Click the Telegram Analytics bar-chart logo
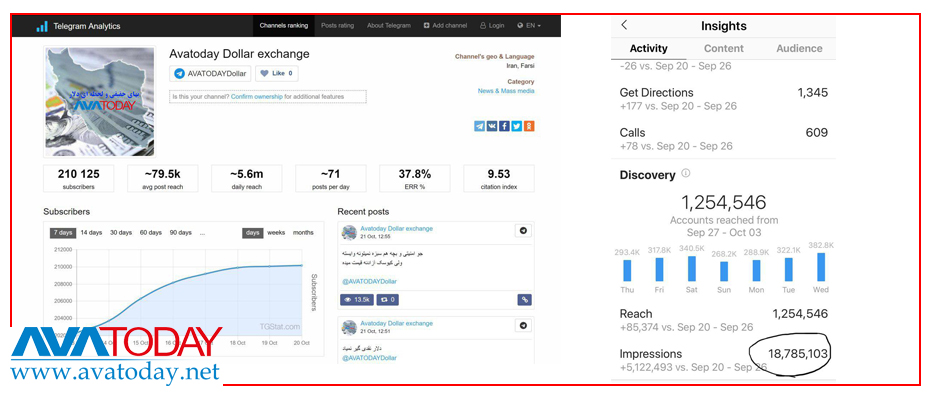Image resolution: width=930 pixels, height=399 pixels. coord(42,26)
